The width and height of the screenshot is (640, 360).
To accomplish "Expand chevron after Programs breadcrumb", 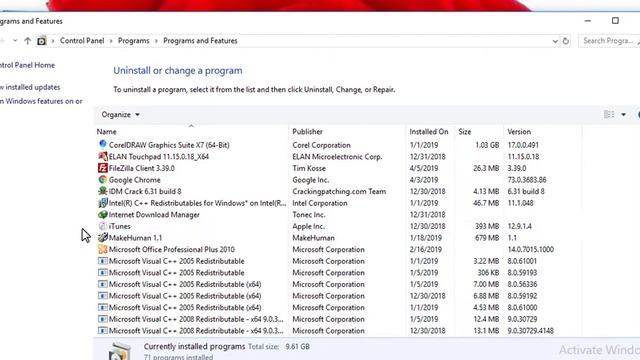I will [x=156, y=41].
